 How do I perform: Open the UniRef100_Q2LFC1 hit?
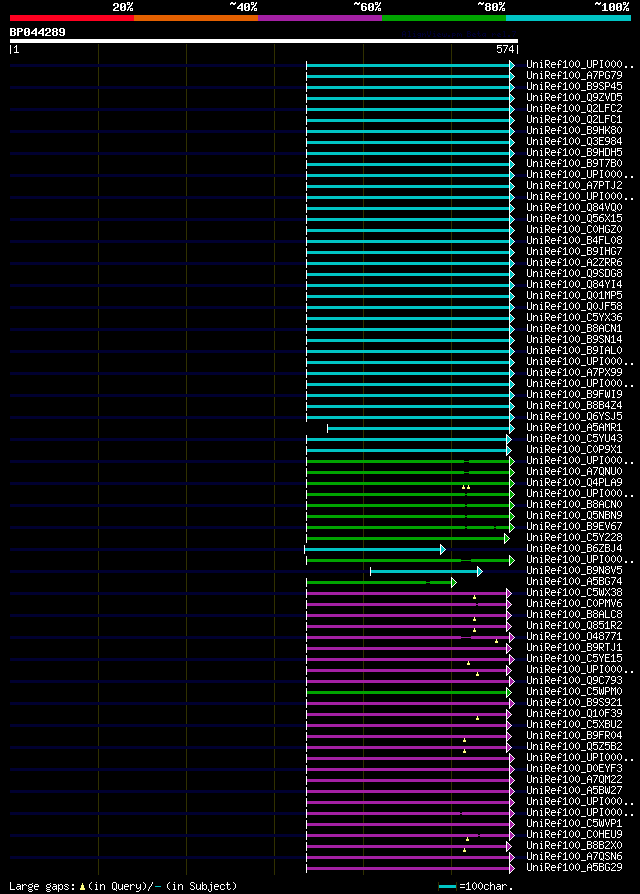point(574,120)
